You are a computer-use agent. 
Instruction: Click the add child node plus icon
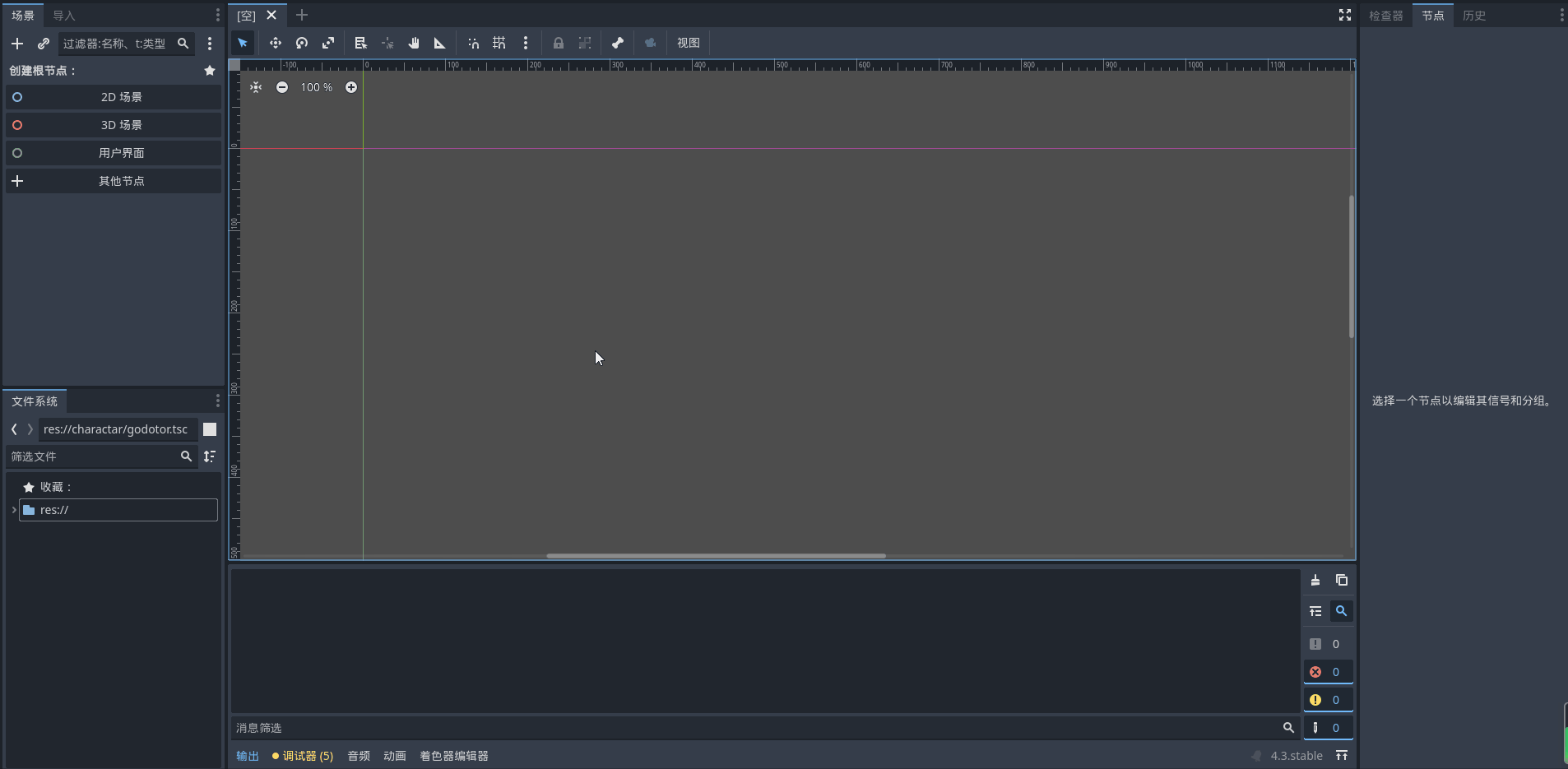click(x=17, y=44)
